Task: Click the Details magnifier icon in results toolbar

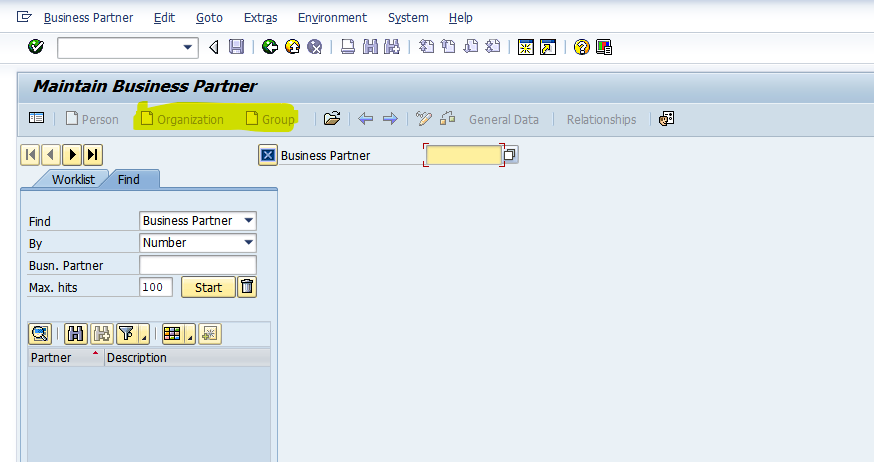Action: 40,334
